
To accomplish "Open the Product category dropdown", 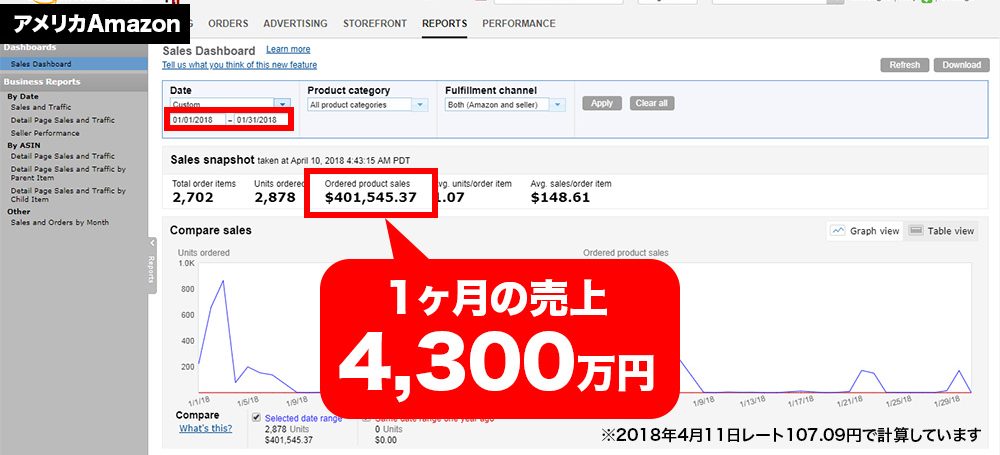I will [367, 105].
